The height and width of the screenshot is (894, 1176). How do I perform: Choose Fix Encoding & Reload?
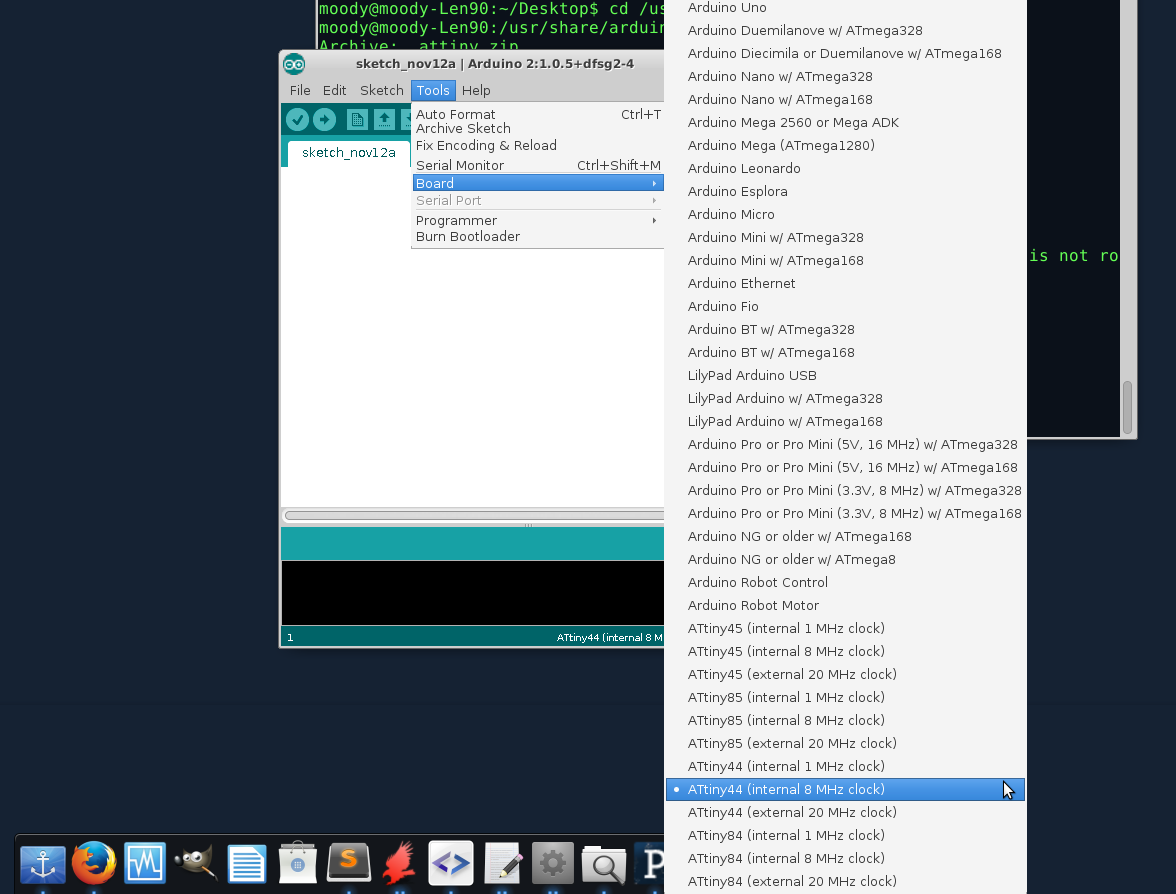[x=538, y=146]
